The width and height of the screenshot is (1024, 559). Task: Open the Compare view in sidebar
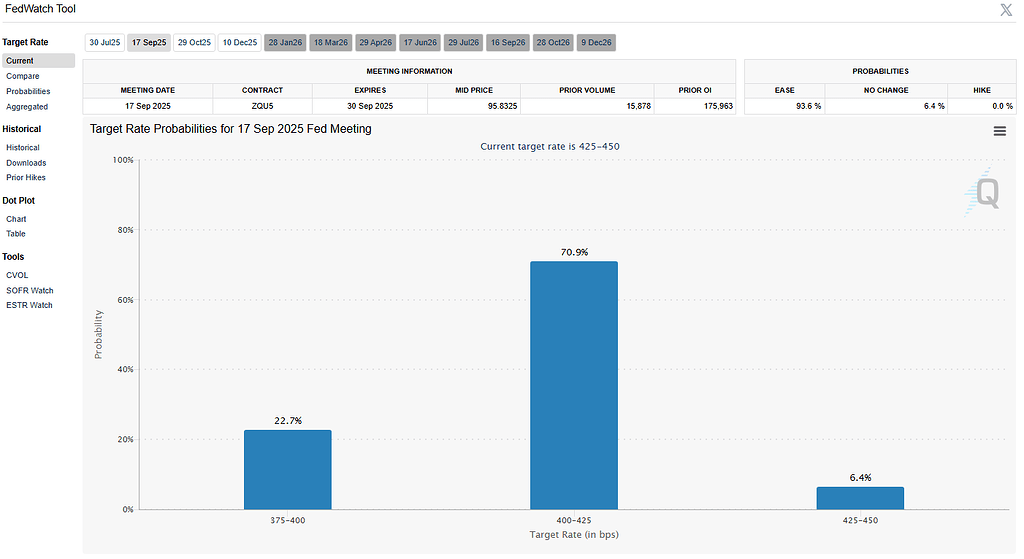[x=23, y=76]
